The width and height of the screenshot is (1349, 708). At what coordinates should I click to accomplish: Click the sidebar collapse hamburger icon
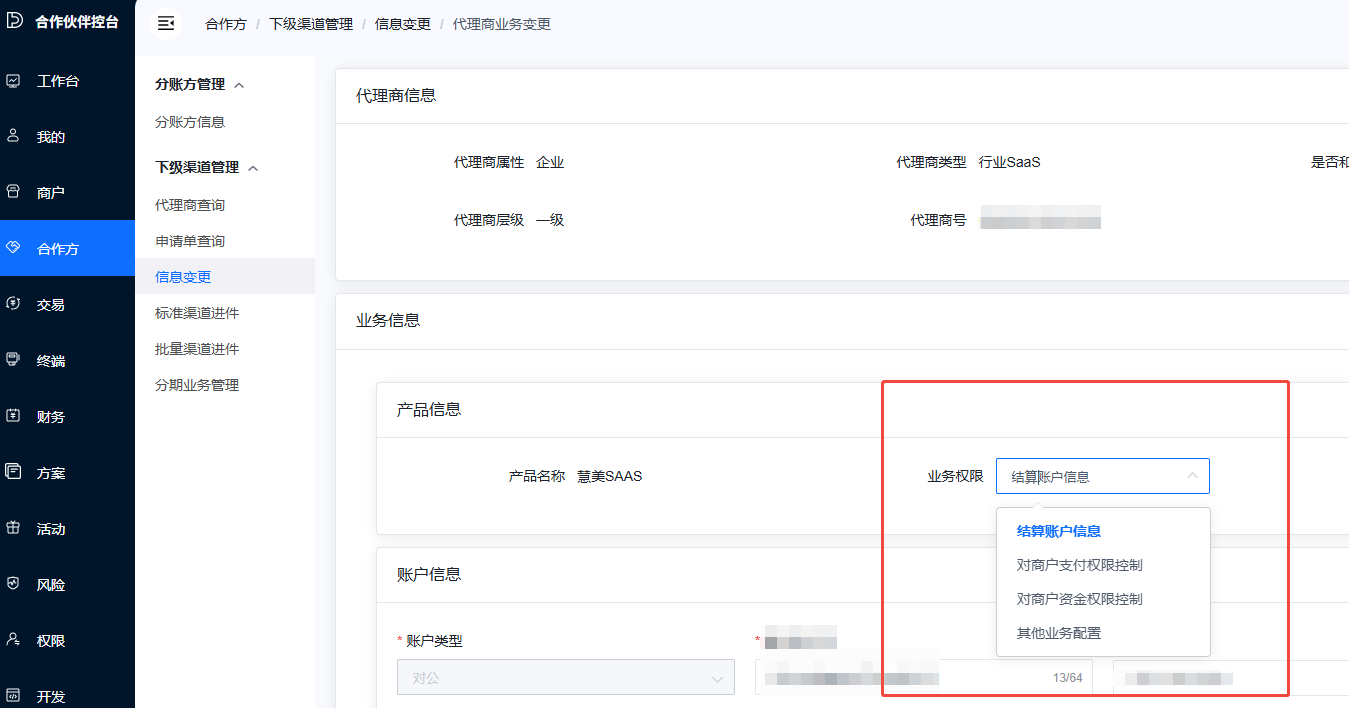click(x=166, y=23)
